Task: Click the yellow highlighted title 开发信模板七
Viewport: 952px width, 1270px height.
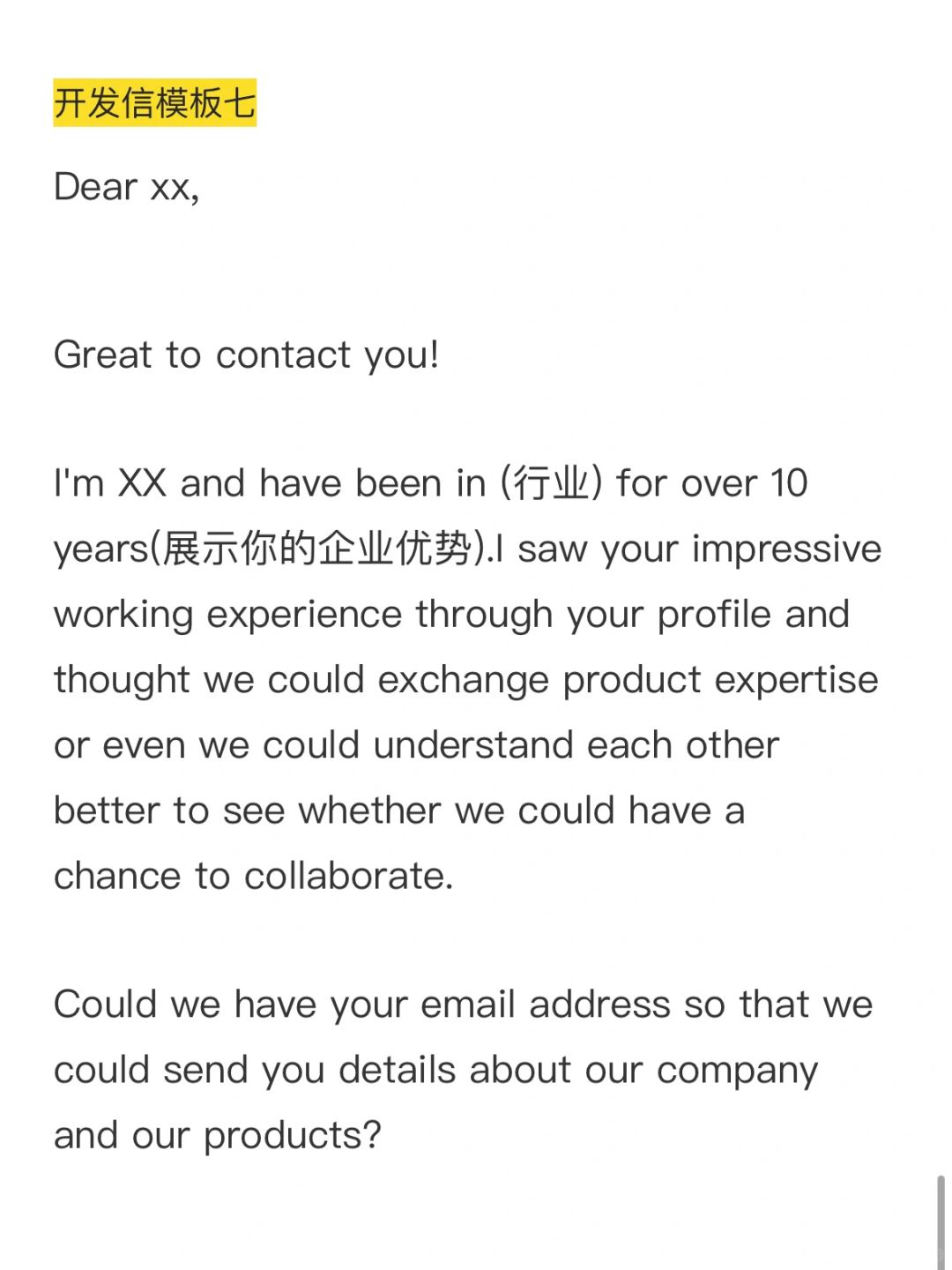Action: [154, 103]
